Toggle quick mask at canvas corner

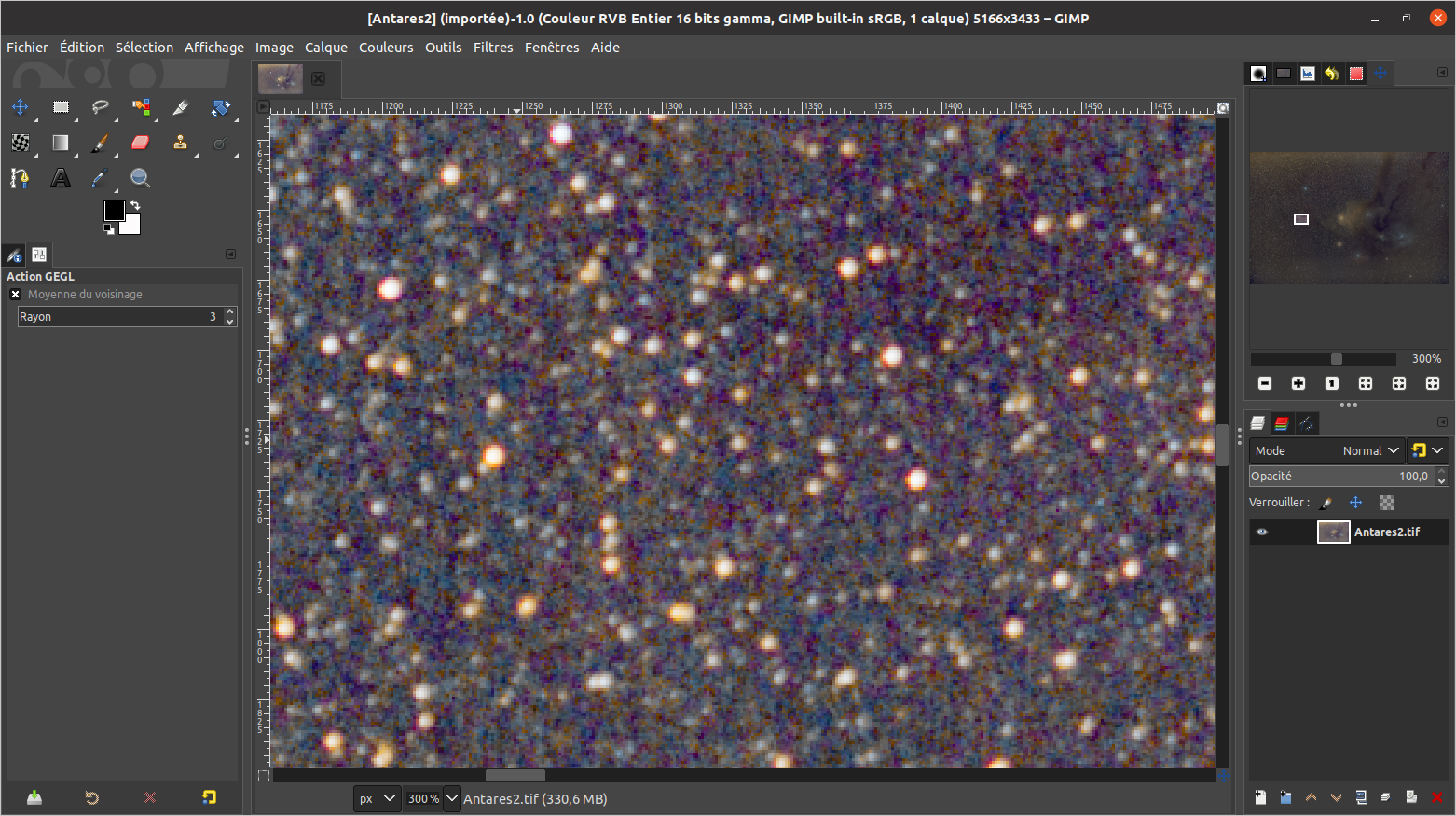coord(264,776)
